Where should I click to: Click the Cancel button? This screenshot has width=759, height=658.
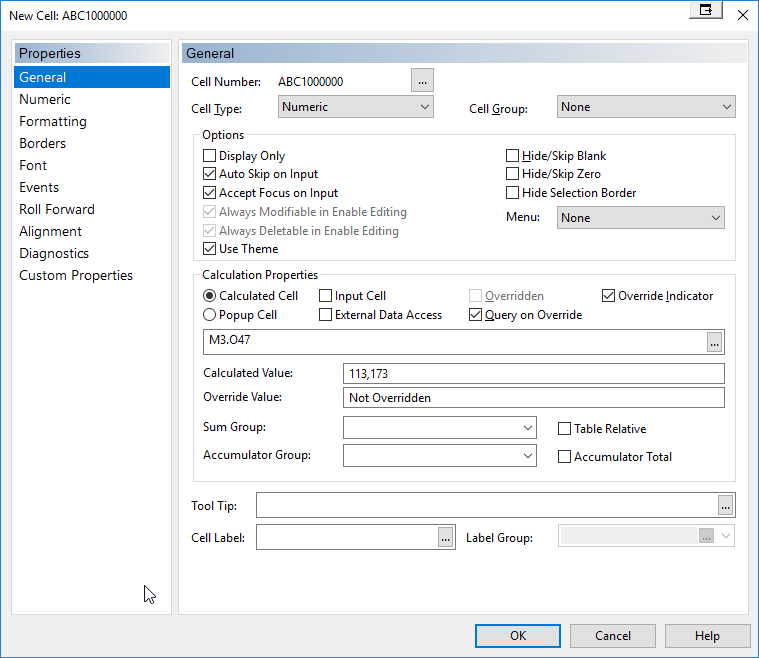(x=612, y=635)
